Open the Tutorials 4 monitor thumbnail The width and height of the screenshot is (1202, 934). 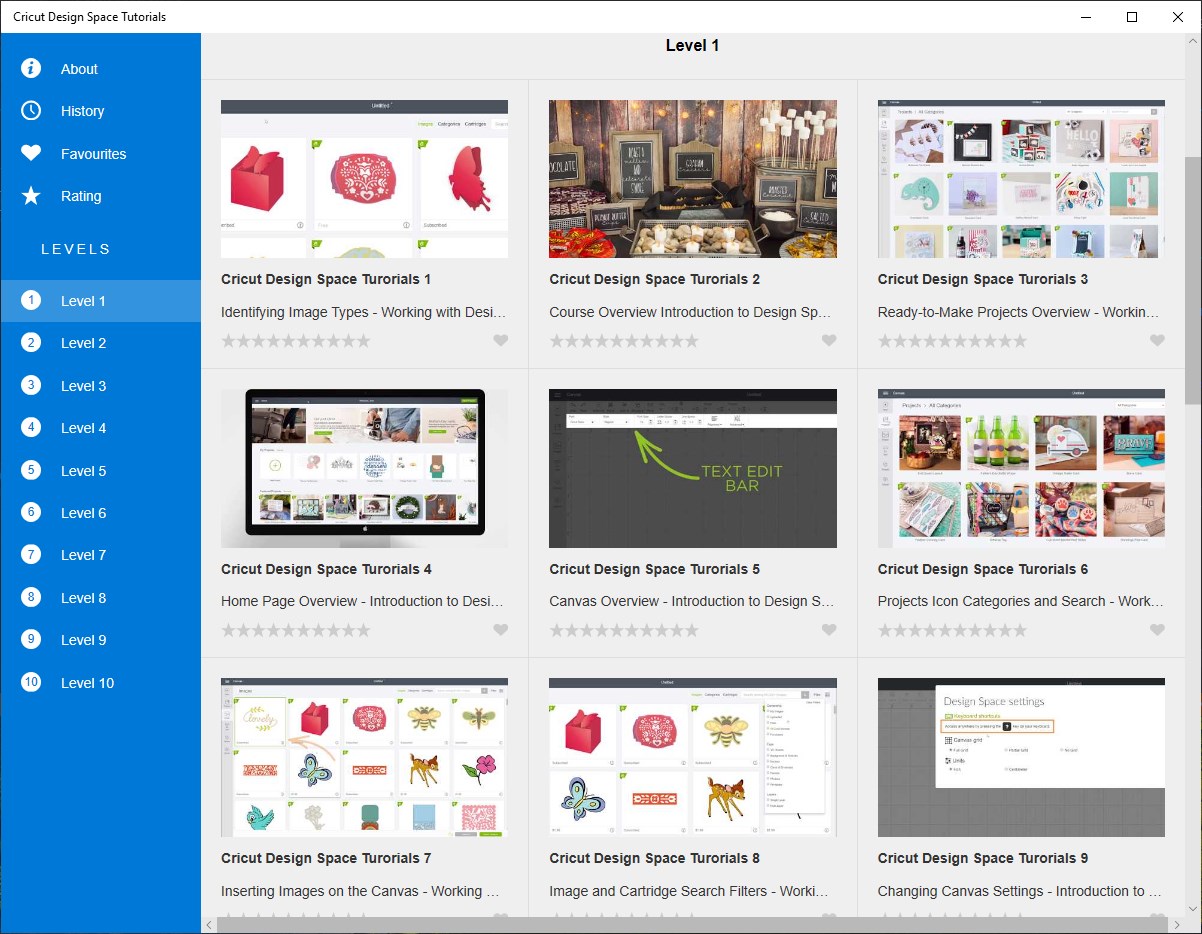pos(364,468)
